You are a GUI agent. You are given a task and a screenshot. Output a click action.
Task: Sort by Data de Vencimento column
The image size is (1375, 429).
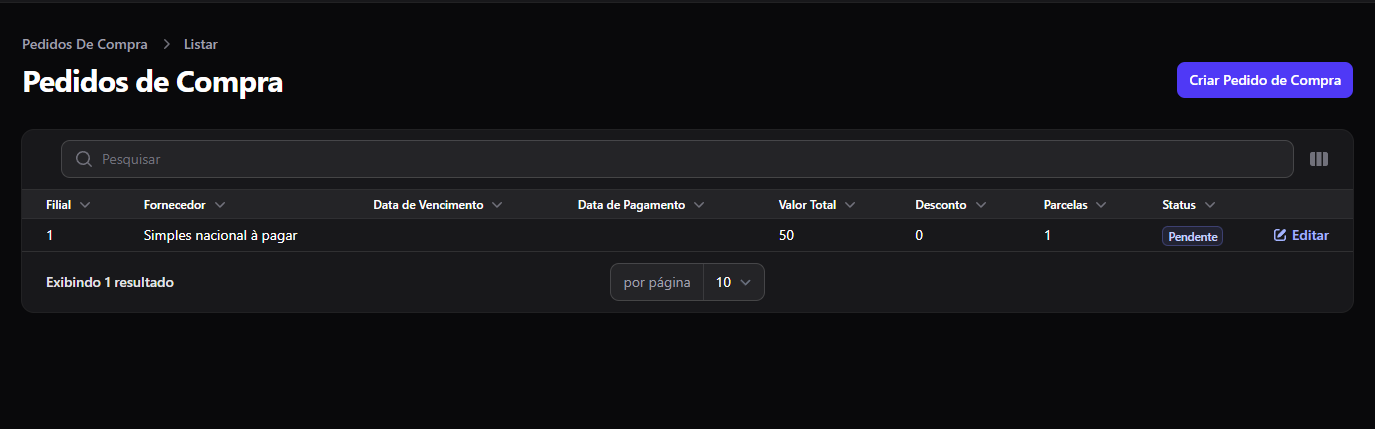pyautogui.click(x=438, y=205)
